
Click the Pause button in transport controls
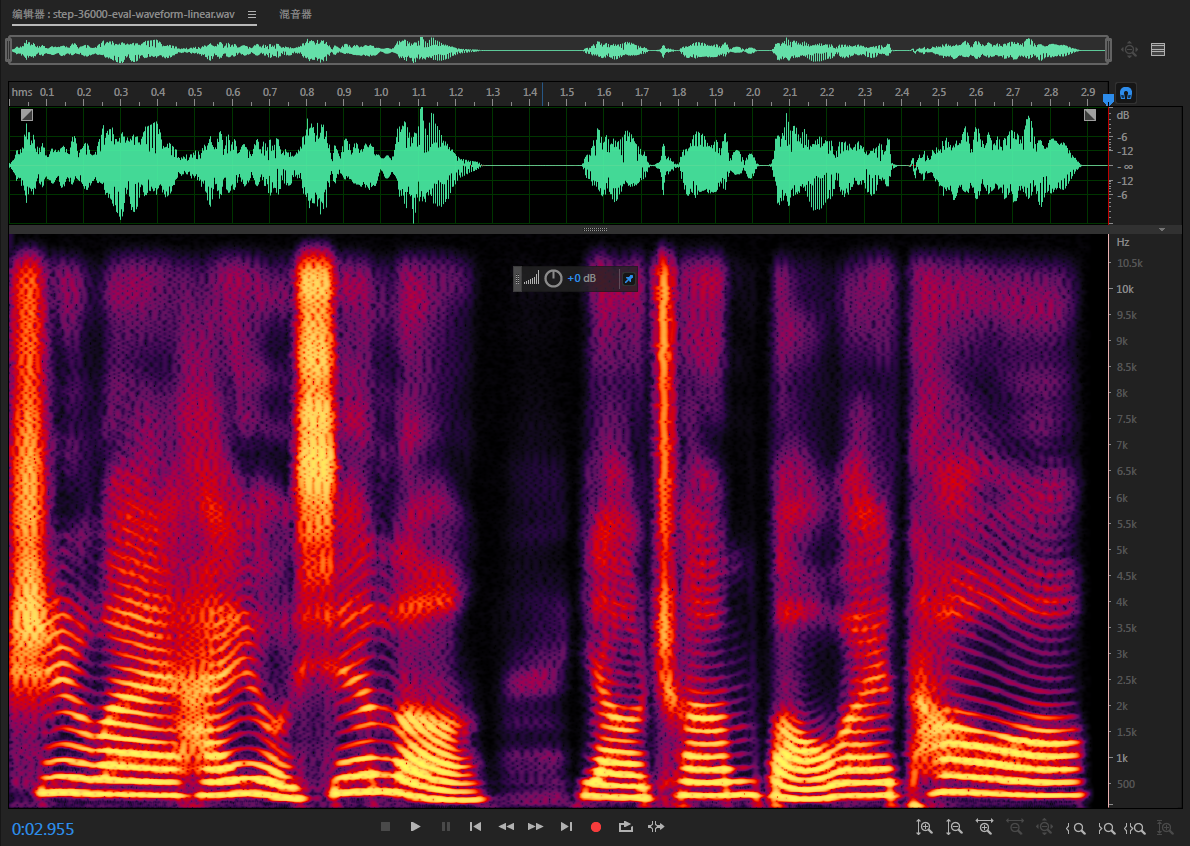[445, 826]
